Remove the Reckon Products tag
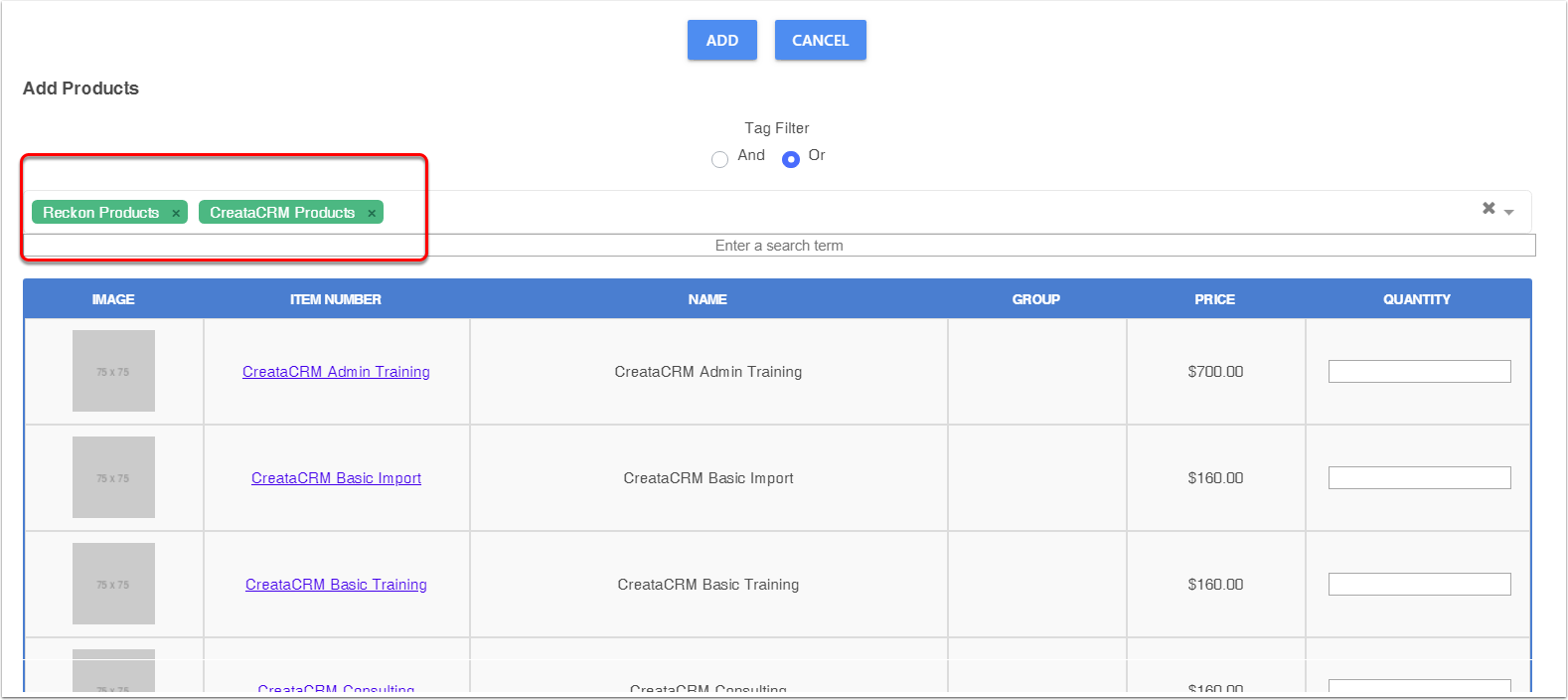 [176, 213]
